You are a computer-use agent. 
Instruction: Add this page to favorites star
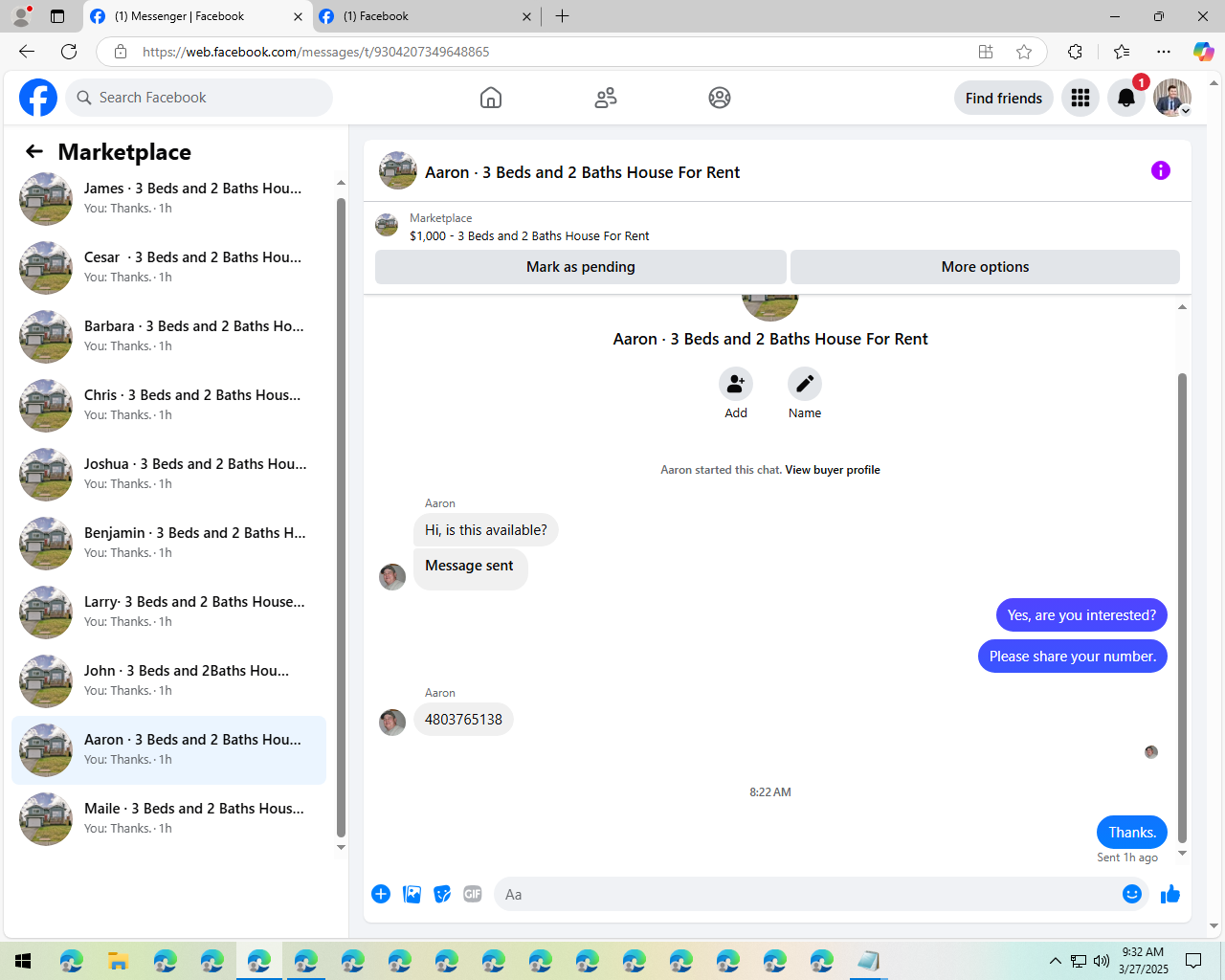[1024, 52]
